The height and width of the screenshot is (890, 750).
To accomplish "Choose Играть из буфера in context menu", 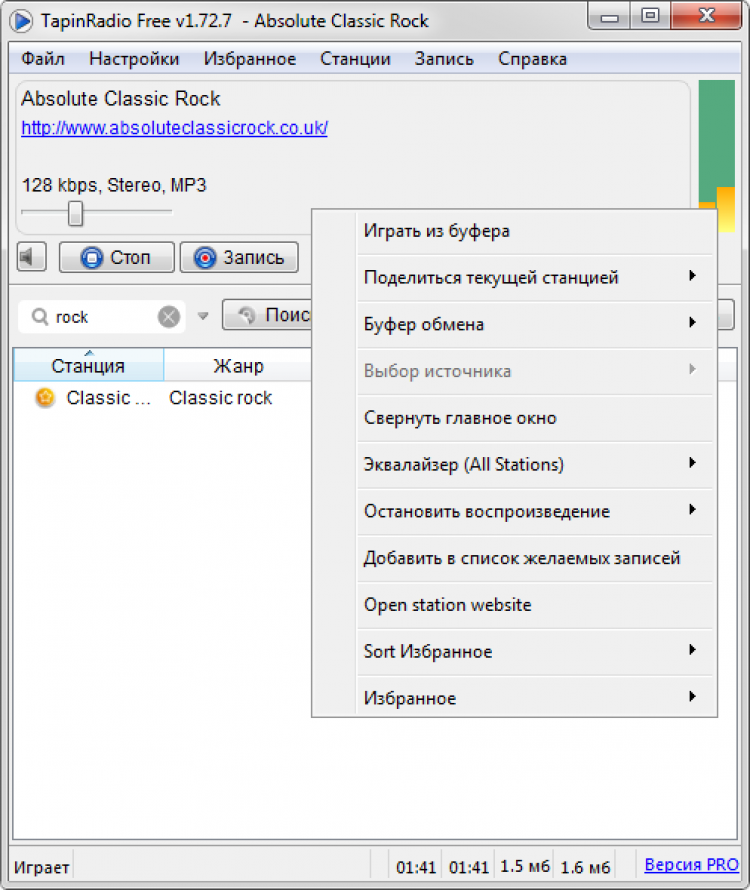I will click(535, 231).
